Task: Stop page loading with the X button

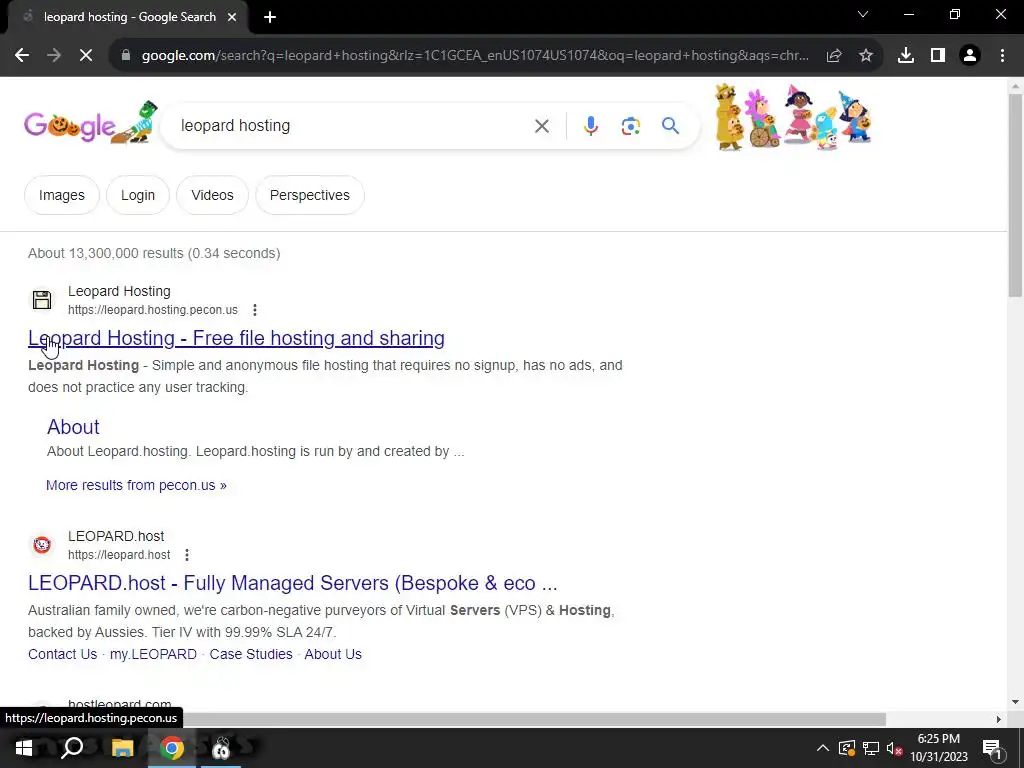Action: tap(86, 56)
